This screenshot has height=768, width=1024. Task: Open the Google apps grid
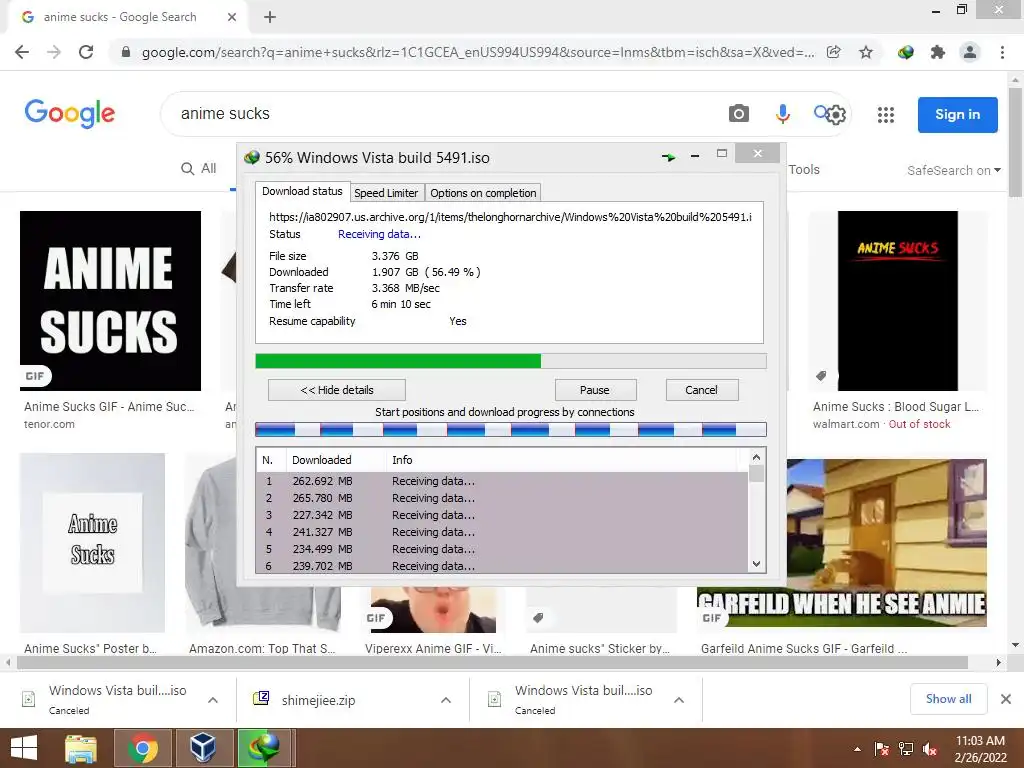point(886,115)
